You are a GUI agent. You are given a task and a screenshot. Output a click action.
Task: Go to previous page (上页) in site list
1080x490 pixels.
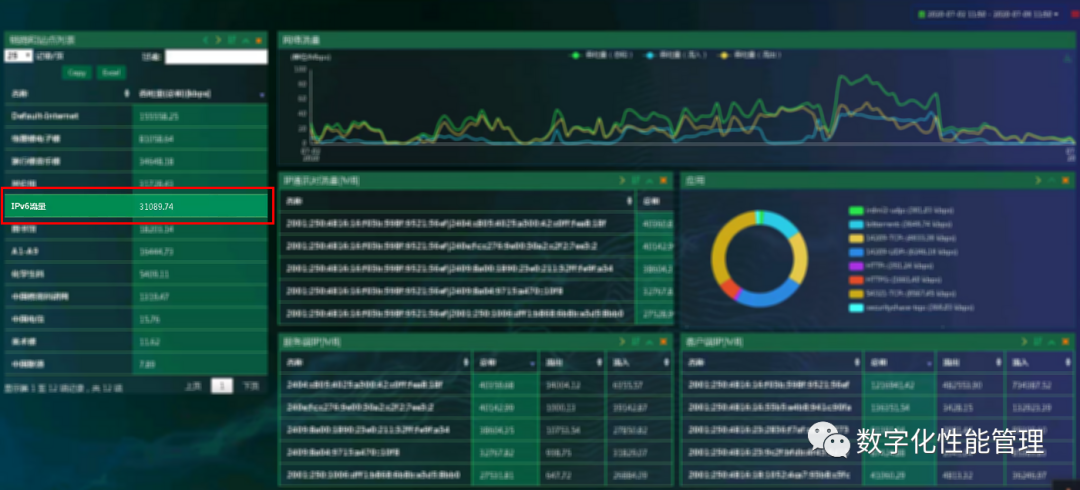193,387
